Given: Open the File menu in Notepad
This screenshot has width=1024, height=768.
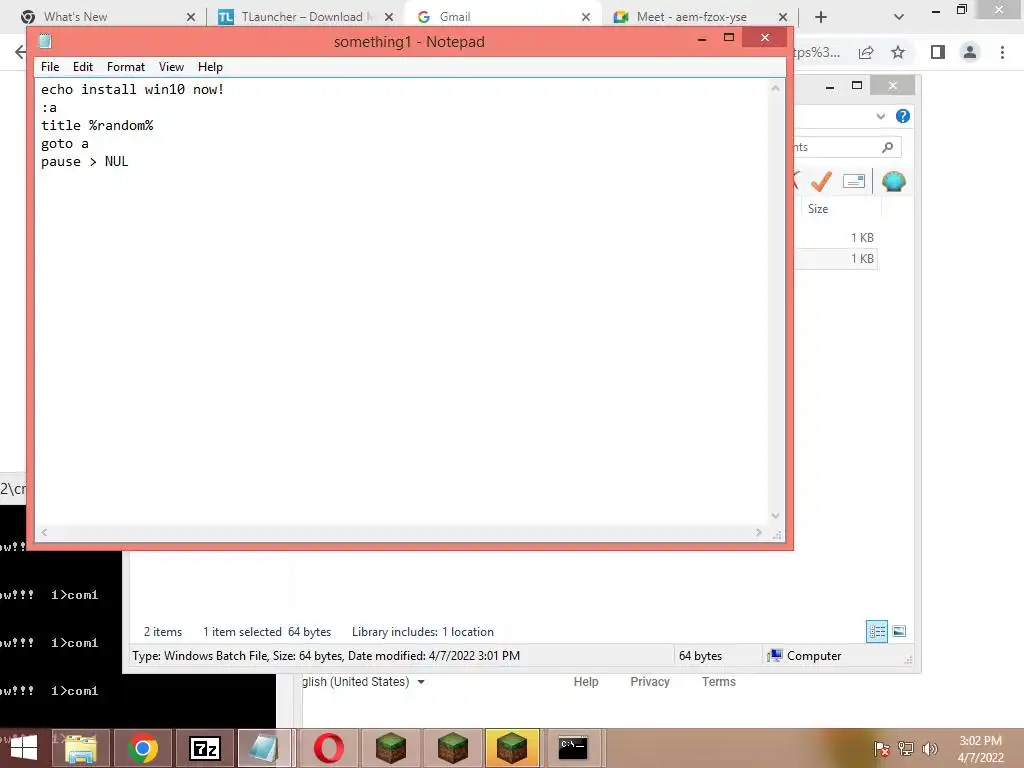Looking at the screenshot, I should (50, 67).
